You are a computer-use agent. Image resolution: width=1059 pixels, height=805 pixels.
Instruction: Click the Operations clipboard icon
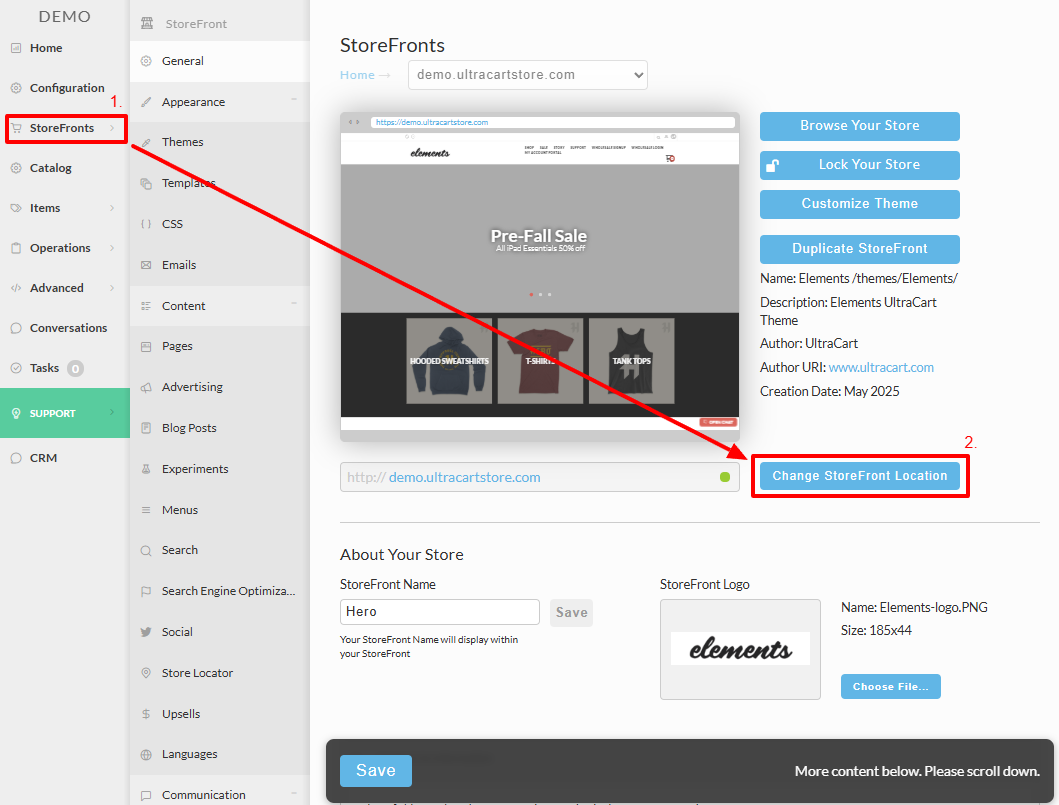16,248
